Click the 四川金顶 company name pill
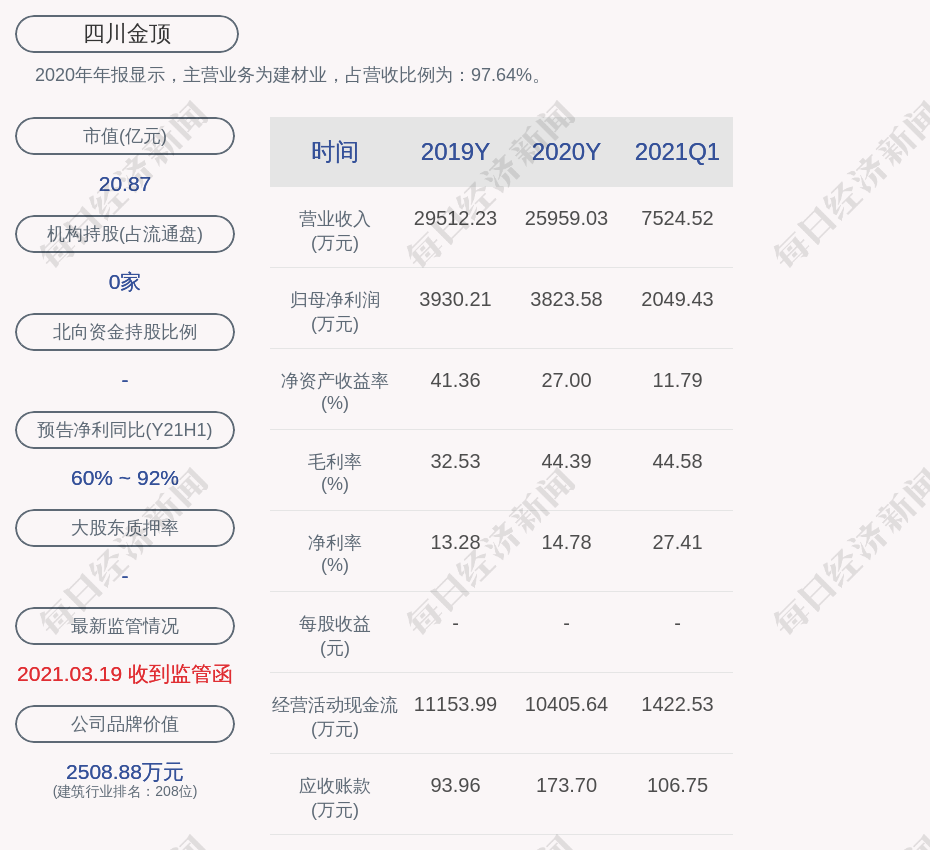The width and height of the screenshot is (930, 850). [x=127, y=34]
